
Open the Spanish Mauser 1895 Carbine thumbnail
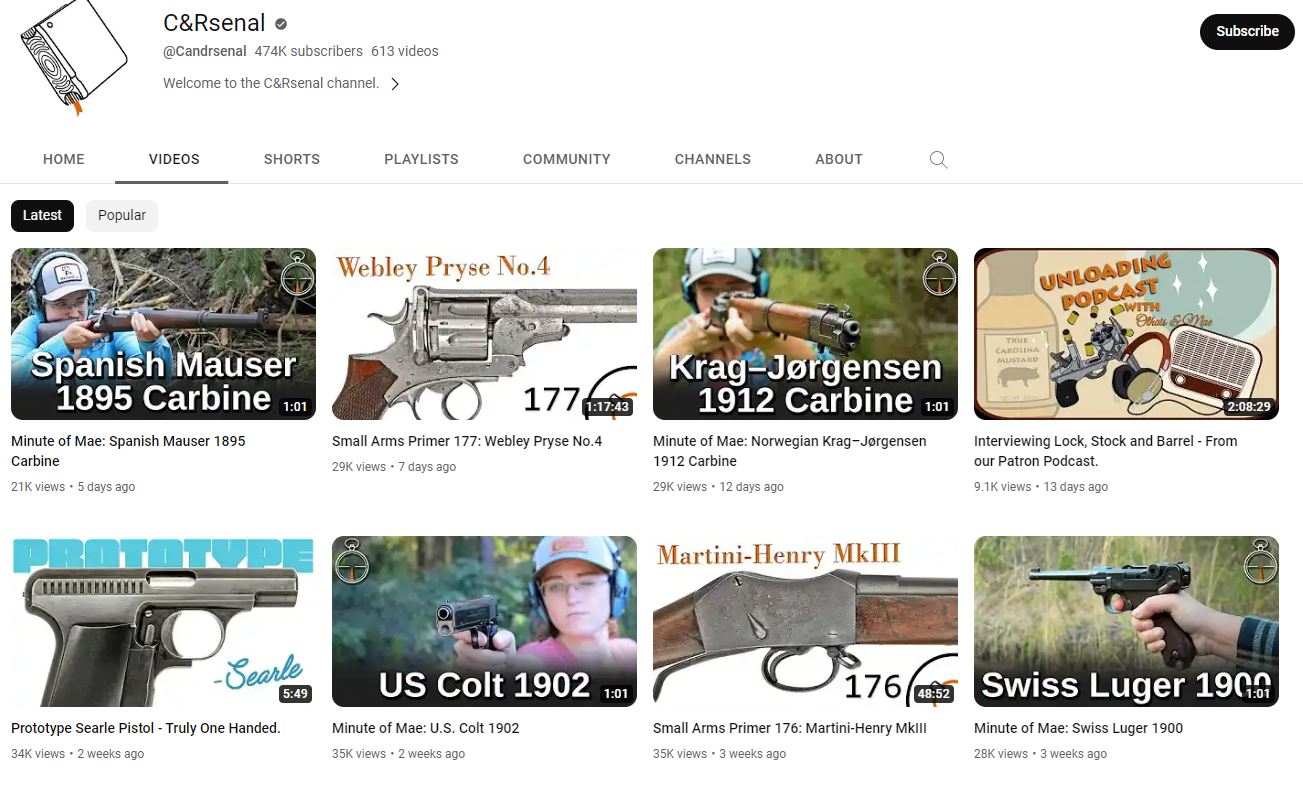[x=163, y=334]
